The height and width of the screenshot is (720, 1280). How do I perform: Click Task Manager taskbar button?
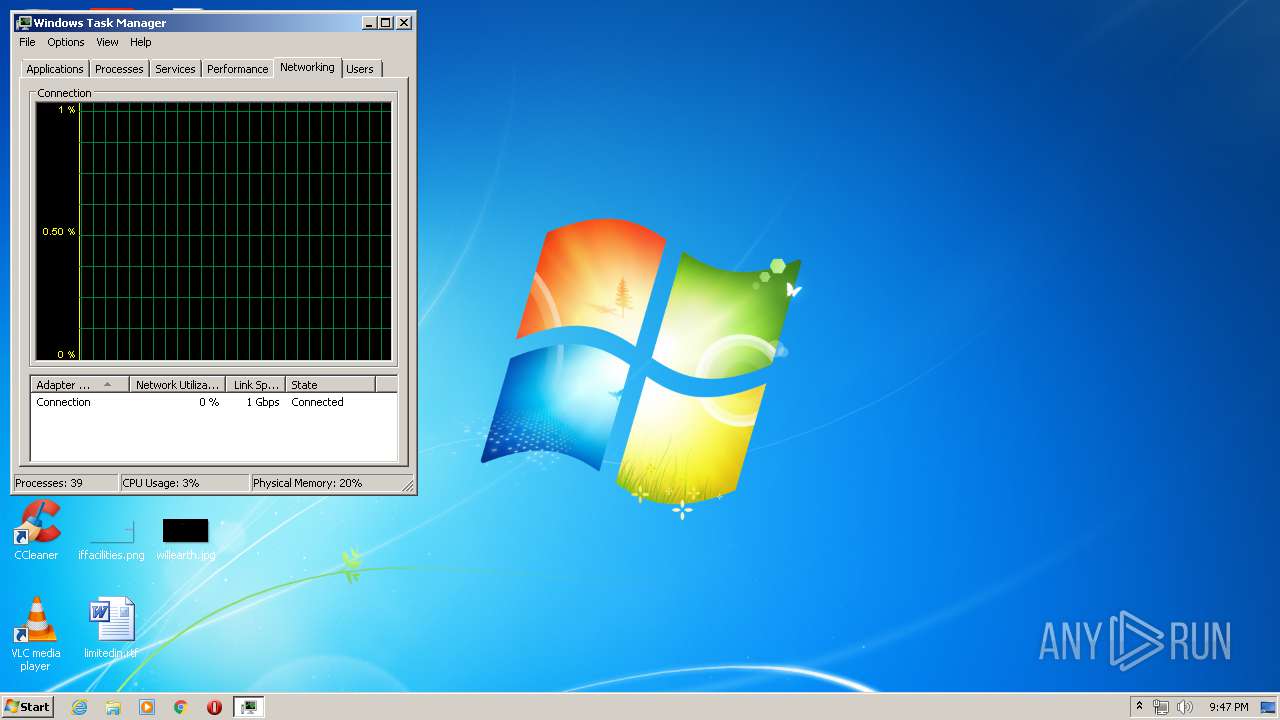(248, 707)
